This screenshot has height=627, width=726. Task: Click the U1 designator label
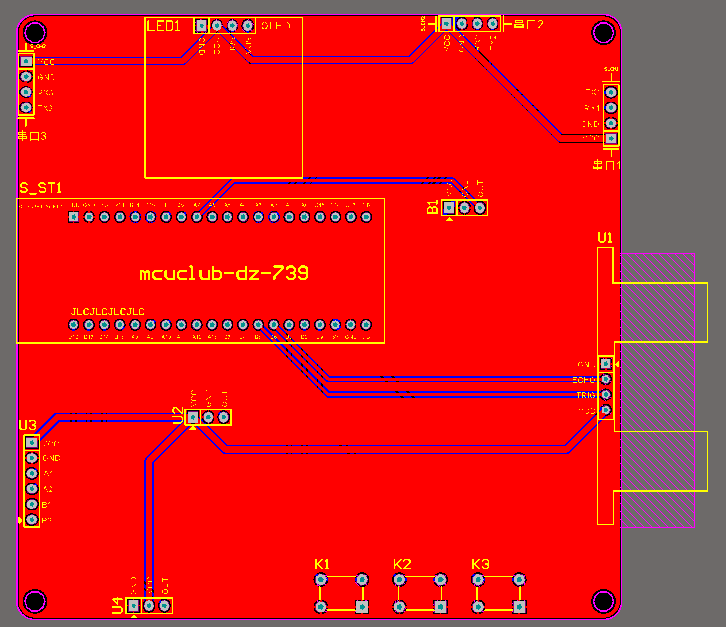605,238
